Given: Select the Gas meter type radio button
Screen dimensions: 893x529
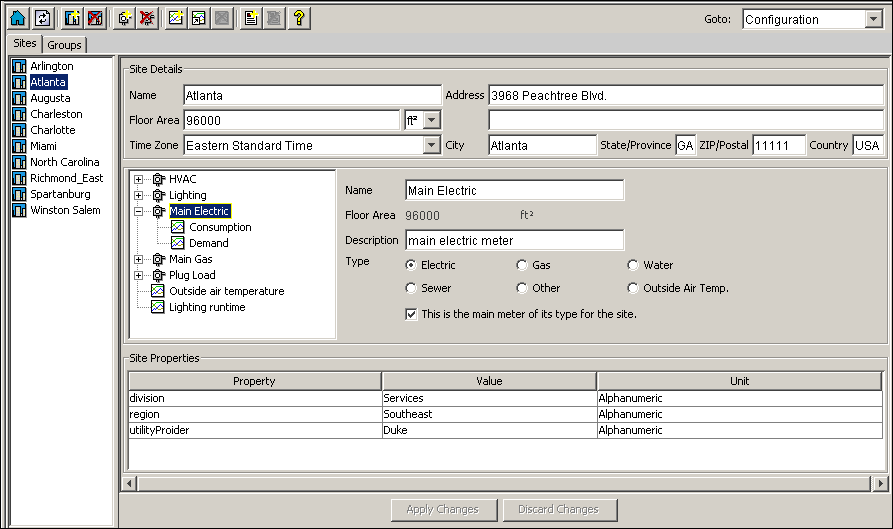Looking at the screenshot, I should click(522, 265).
